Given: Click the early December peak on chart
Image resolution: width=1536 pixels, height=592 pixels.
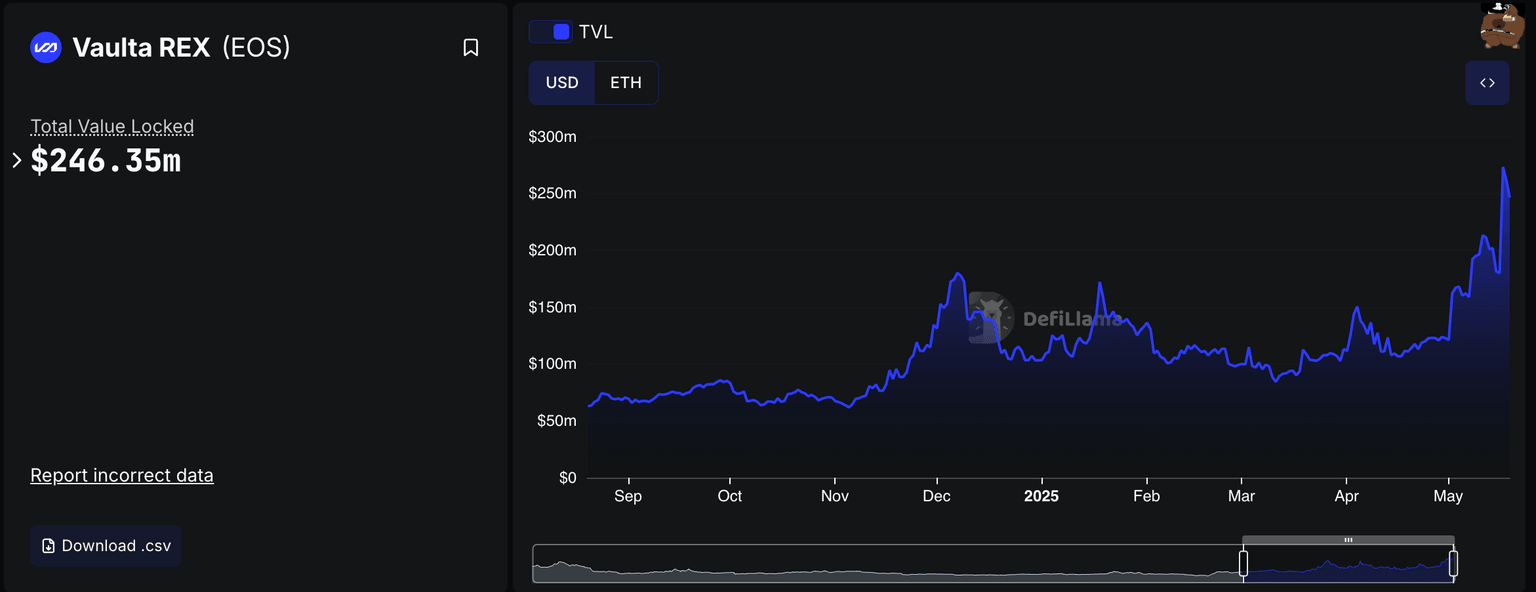Looking at the screenshot, I should tap(958, 274).
